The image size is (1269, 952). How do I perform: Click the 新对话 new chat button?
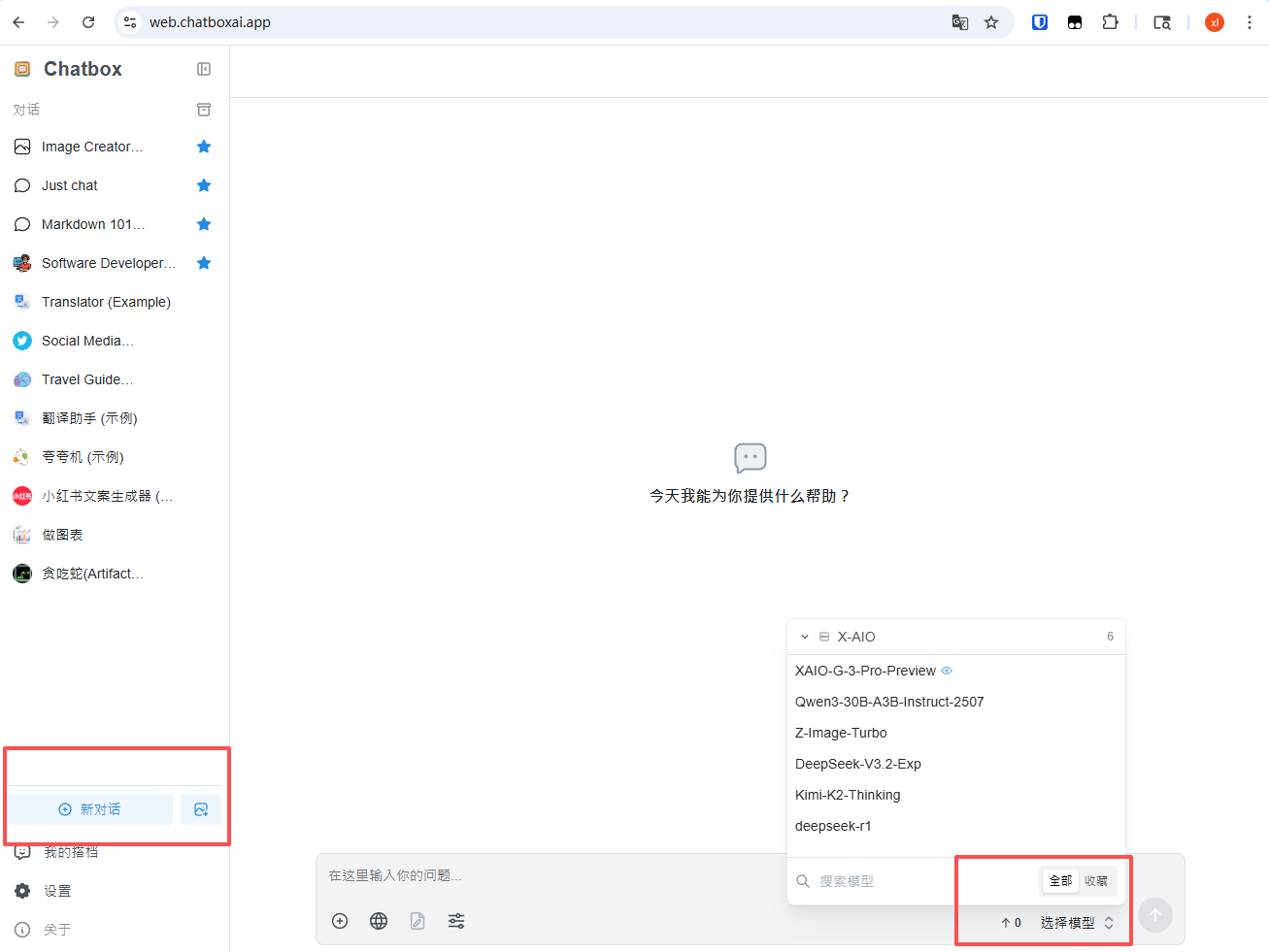[x=90, y=809]
